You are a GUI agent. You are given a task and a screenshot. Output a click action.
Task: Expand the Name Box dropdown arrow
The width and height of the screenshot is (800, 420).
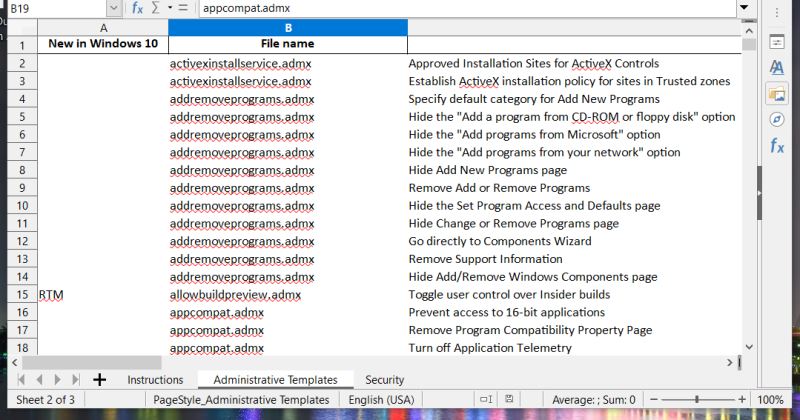click(x=114, y=8)
